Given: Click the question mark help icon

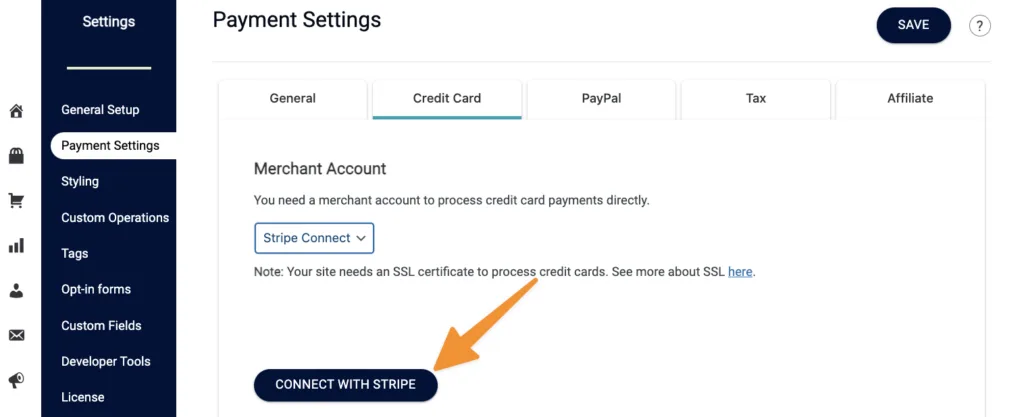Looking at the screenshot, I should pyautogui.click(x=980, y=26).
